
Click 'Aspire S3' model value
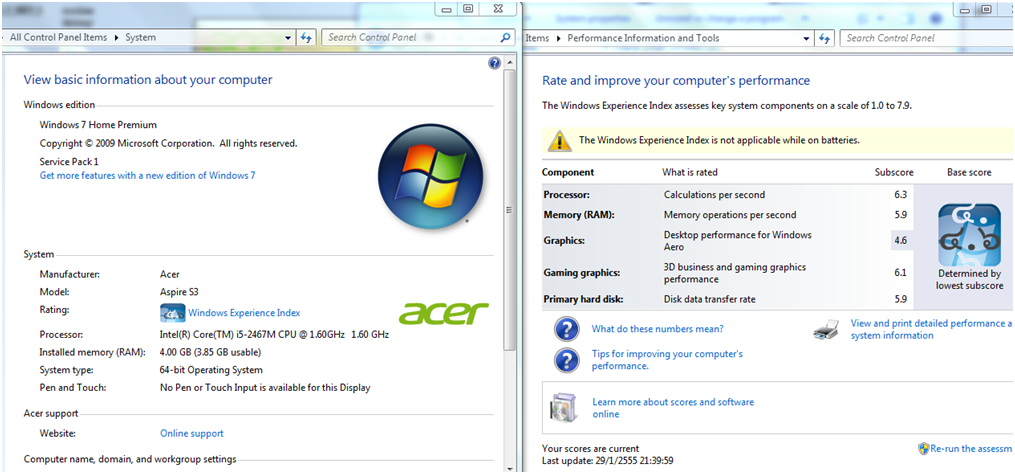179,292
